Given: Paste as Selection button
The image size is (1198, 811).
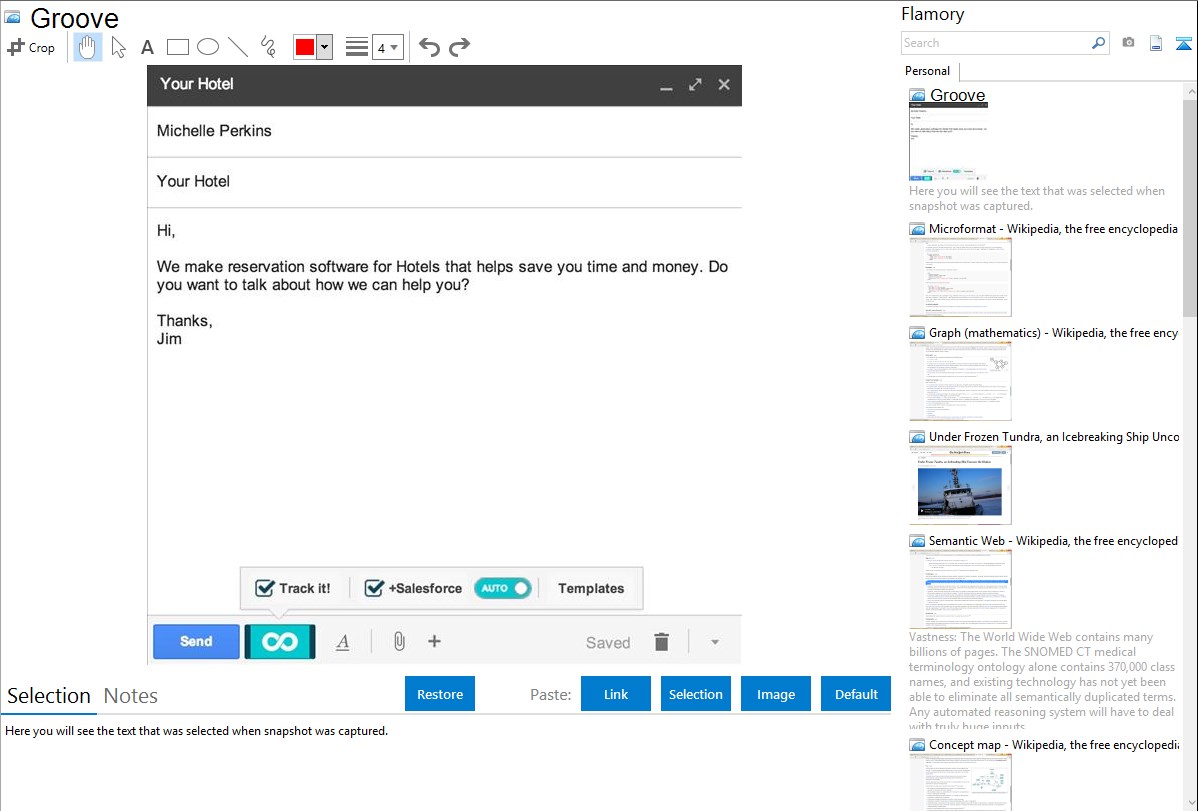Looking at the screenshot, I should (695, 694).
